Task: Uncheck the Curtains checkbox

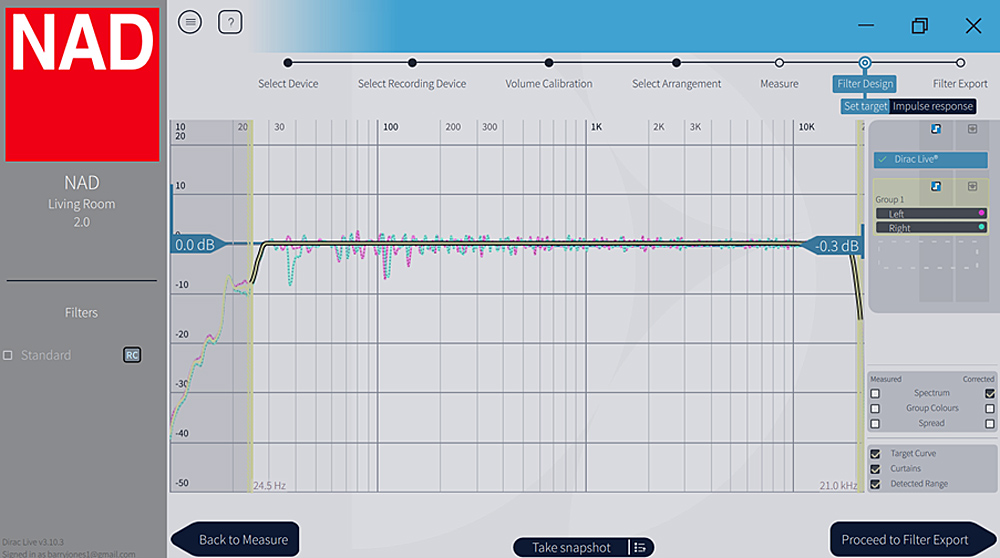Action: (x=875, y=469)
